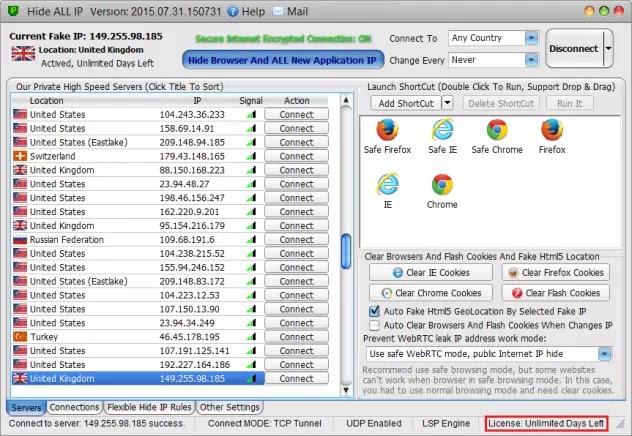Click the resize grip in status bar corner
The image size is (632, 436).
(x=620, y=424)
